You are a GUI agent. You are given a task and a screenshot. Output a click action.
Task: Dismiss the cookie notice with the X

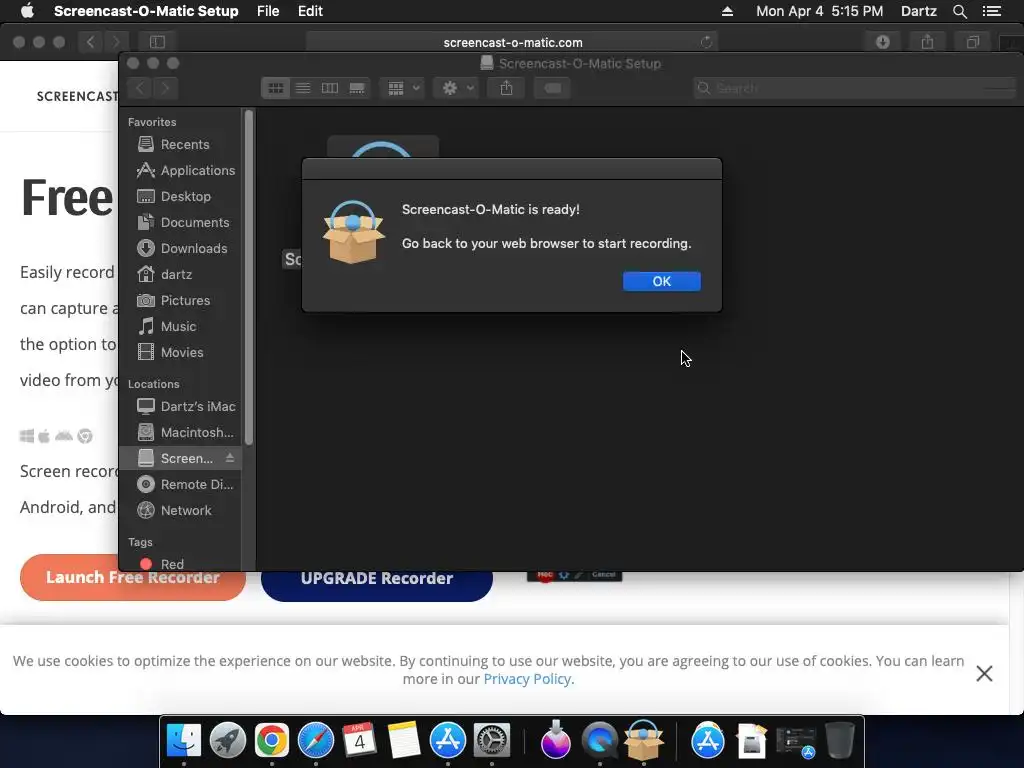984,673
